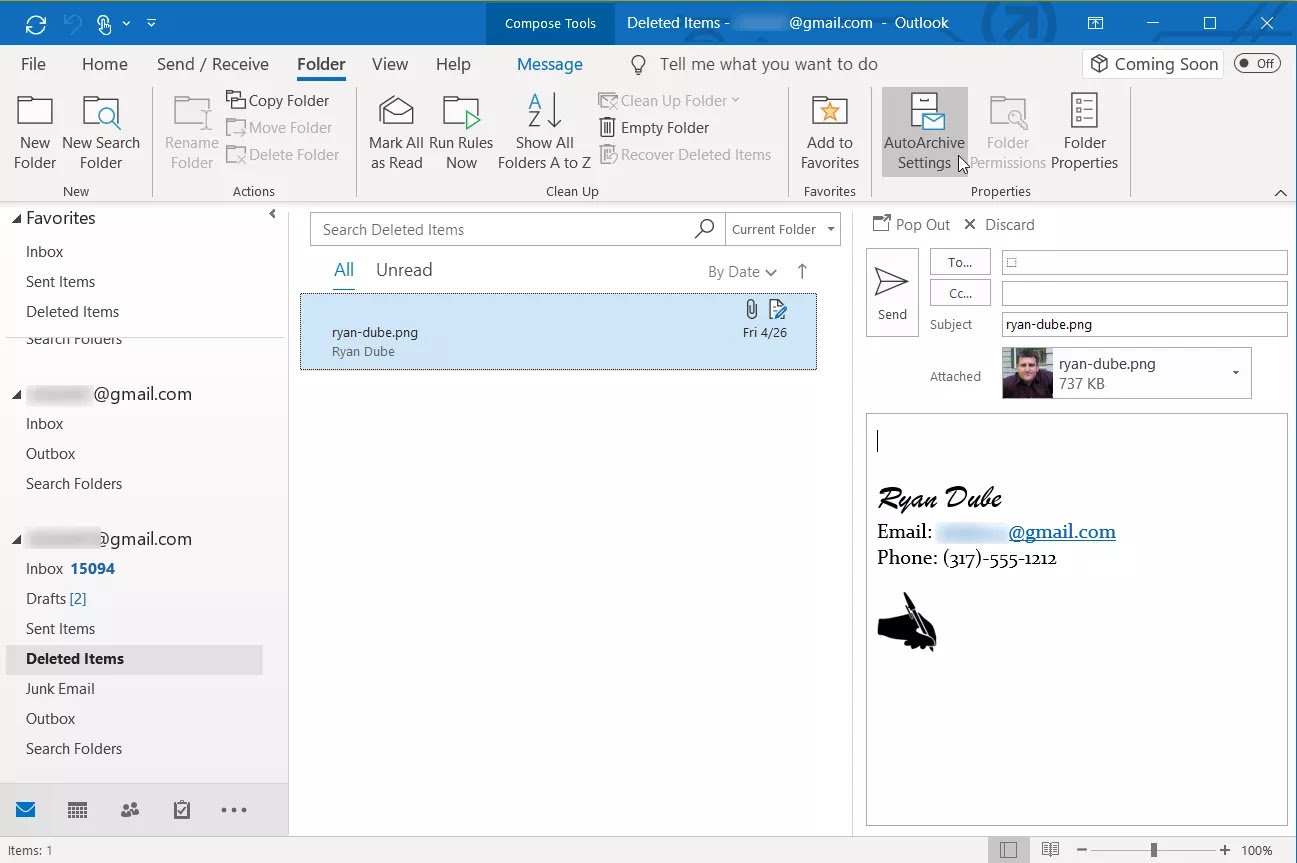Open AutoArchive Settings
Viewport: 1297px width, 863px height.
click(x=924, y=133)
